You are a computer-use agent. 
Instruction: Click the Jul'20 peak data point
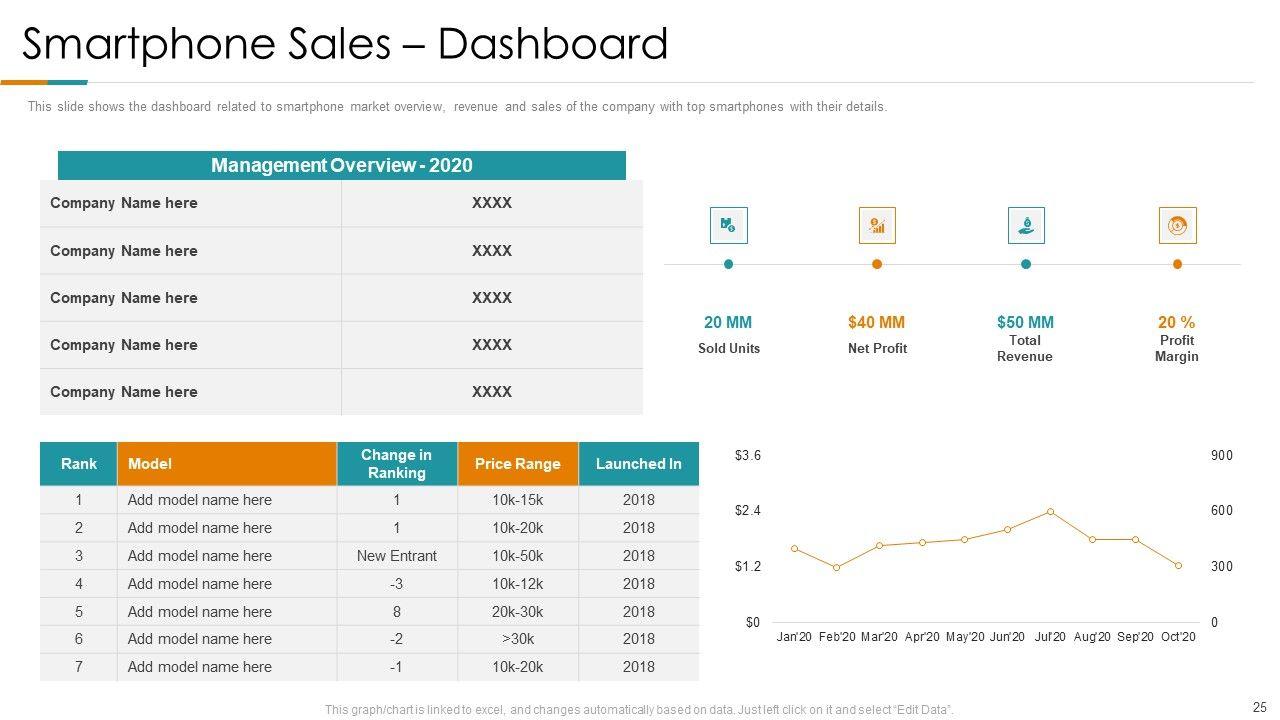click(x=1050, y=511)
